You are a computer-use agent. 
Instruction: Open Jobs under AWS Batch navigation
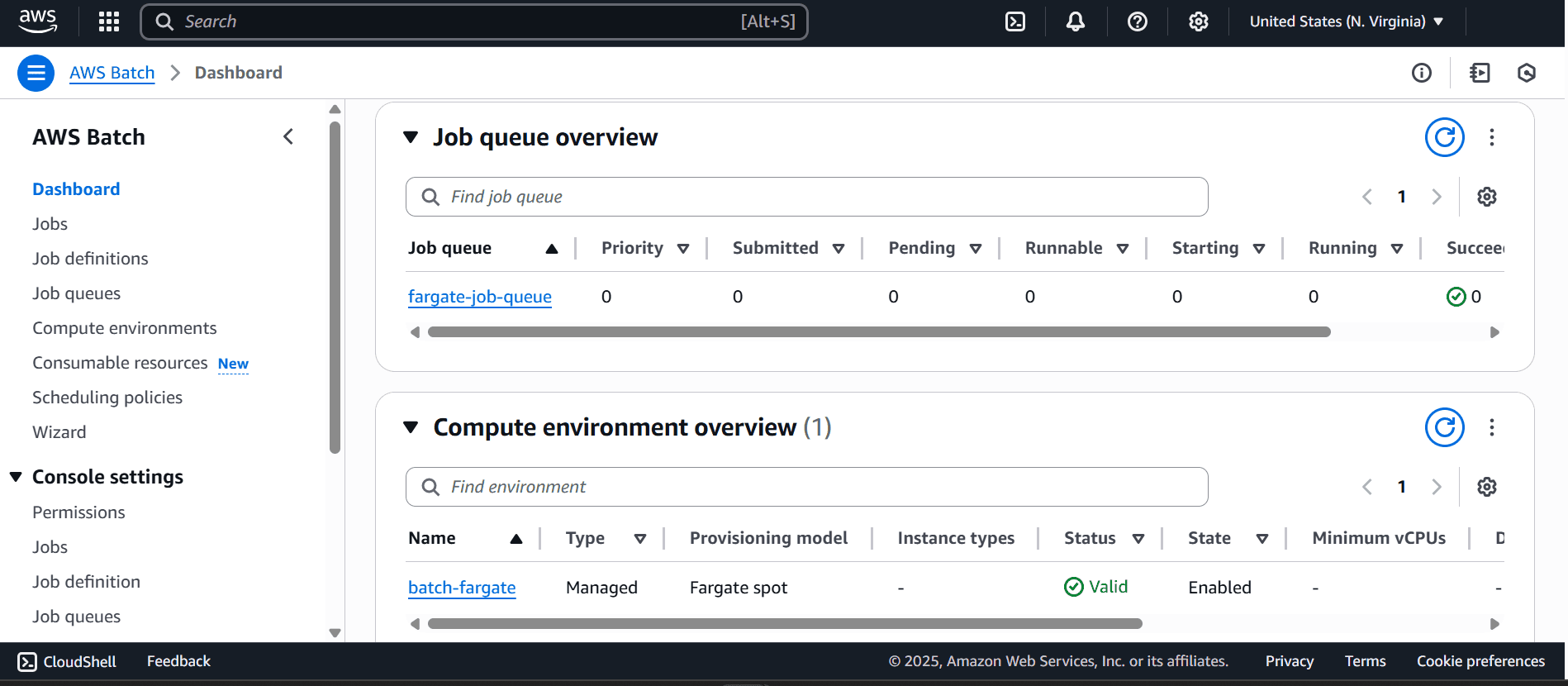pos(50,224)
